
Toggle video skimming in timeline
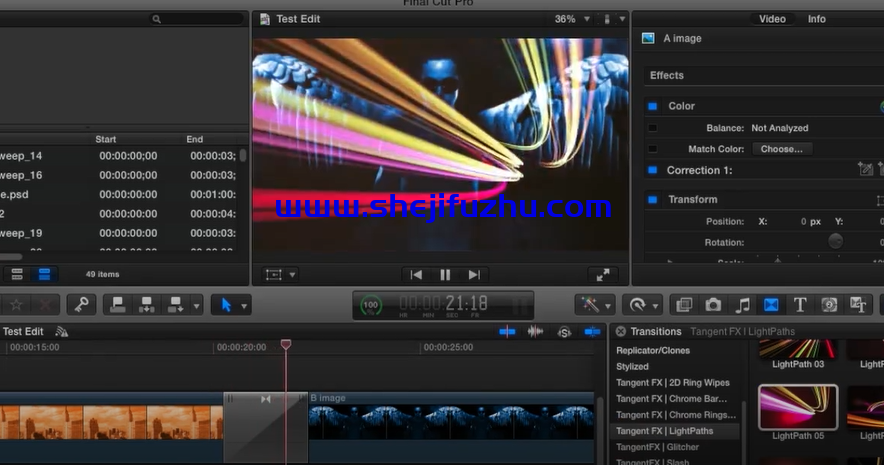[507, 332]
